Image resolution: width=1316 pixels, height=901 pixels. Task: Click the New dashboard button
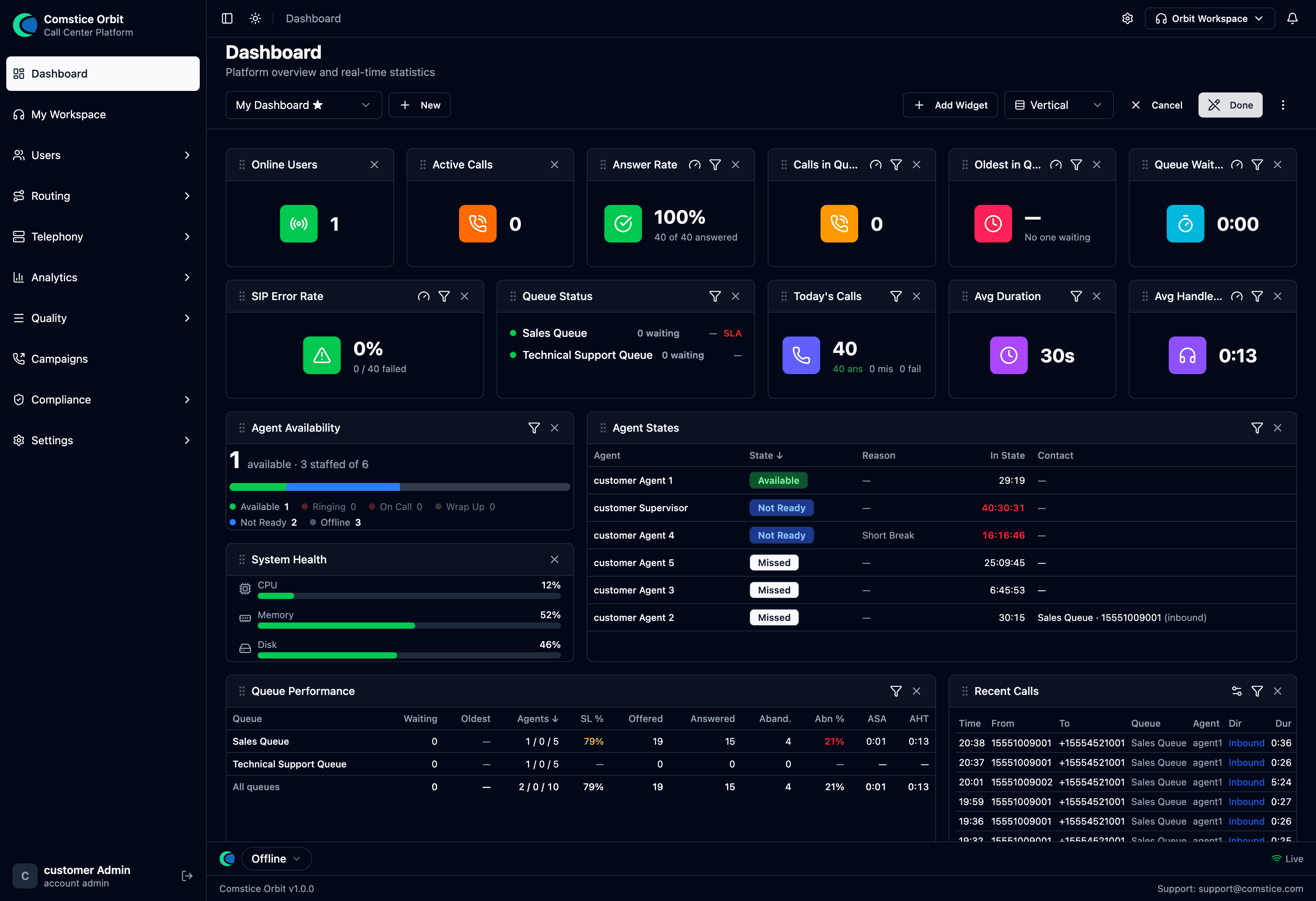419,105
